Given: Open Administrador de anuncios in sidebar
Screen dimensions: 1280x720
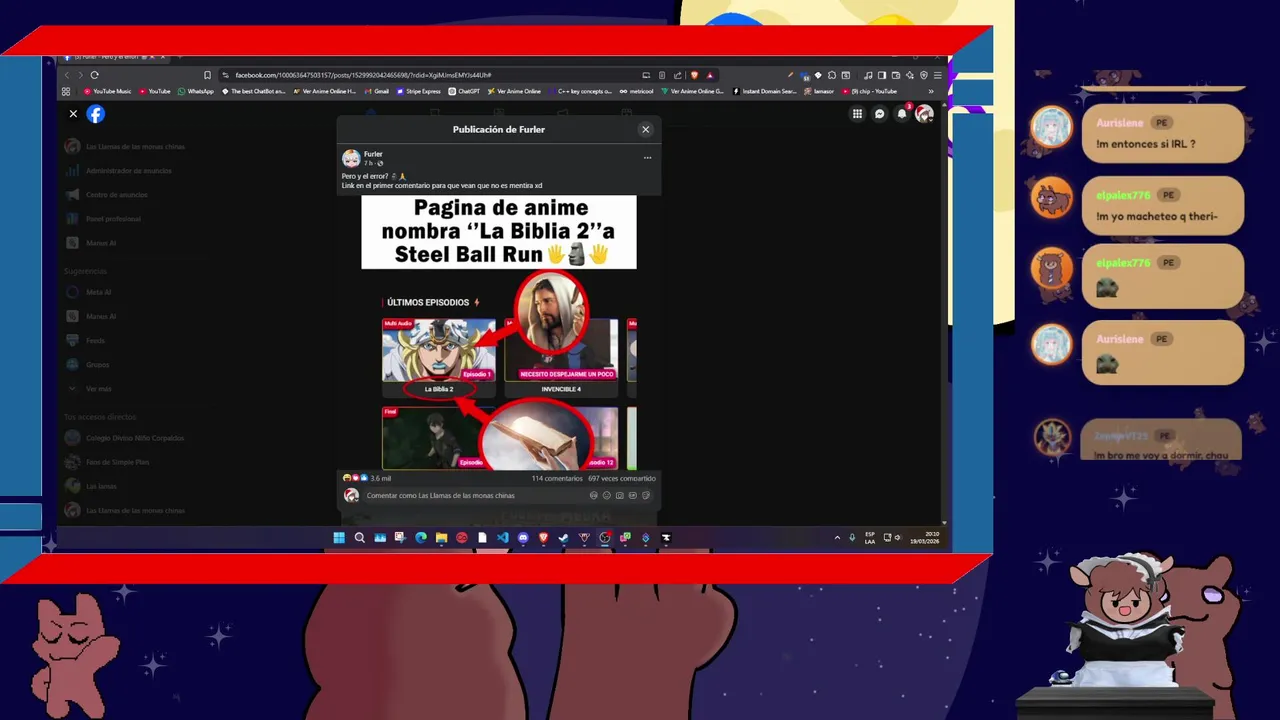Looking at the screenshot, I should pyautogui.click(x=119, y=171).
